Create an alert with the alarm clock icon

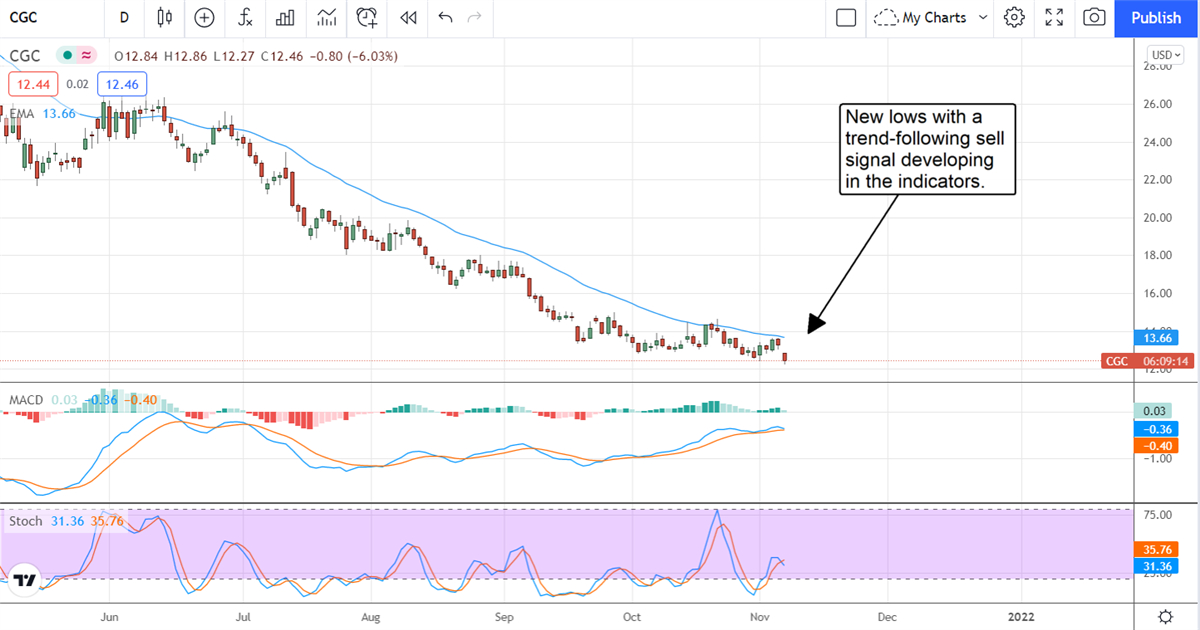tap(367, 17)
